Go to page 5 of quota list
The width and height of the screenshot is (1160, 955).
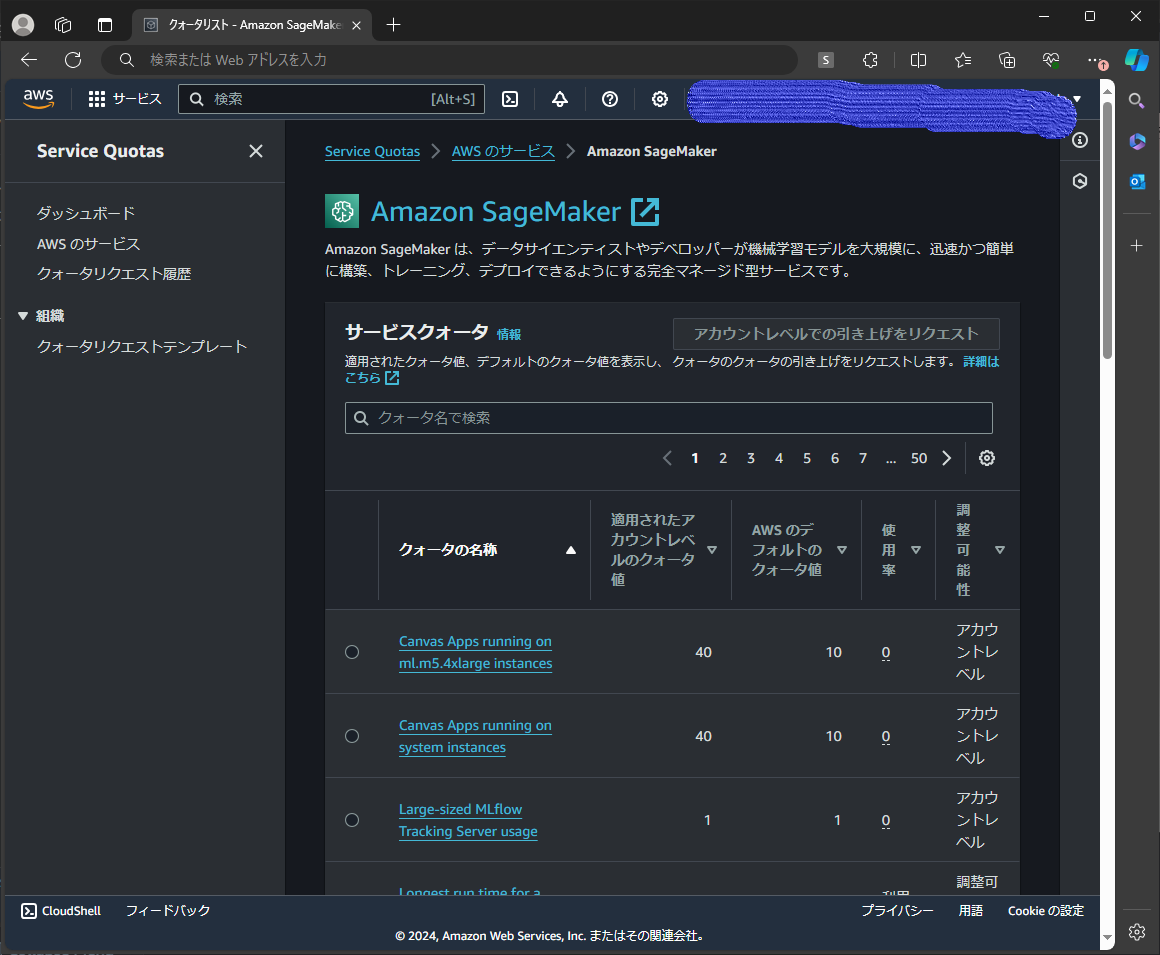(807, 459)
